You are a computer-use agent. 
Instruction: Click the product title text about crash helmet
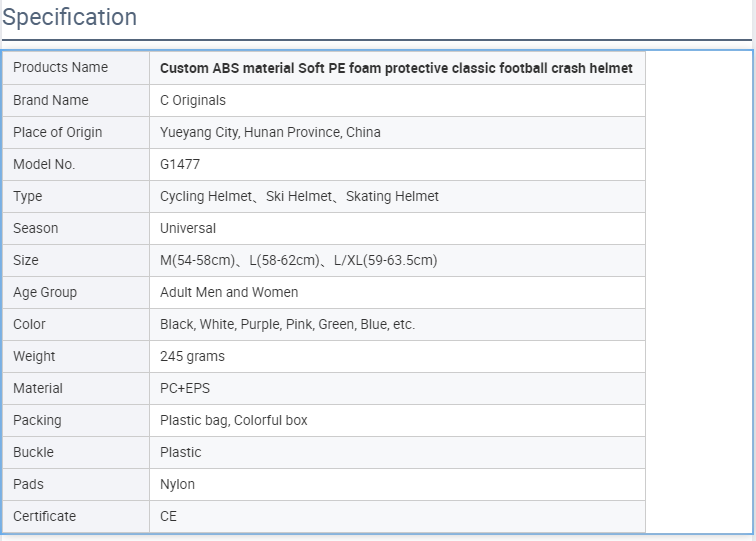coord(396,68)
